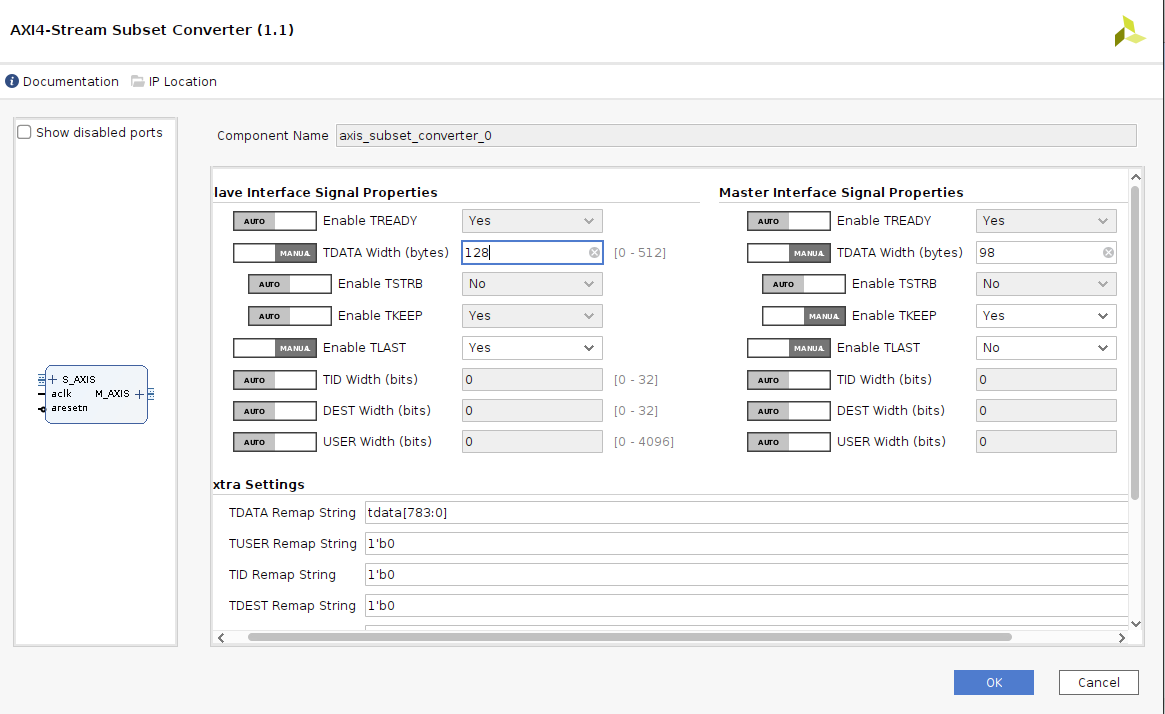Open slave Enable TSTRB dropdown
The width and height of the screenshot is (1165, 714).
click(532, 284)
